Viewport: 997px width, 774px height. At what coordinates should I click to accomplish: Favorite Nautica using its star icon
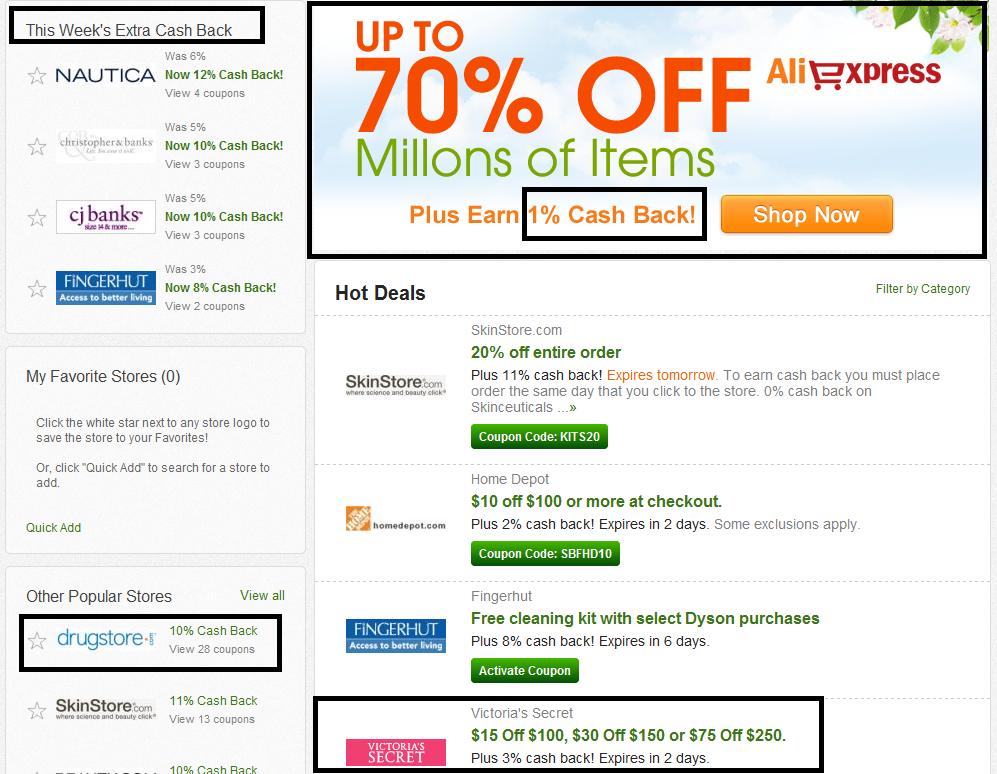pyautogui.click(x=37, y=76)
